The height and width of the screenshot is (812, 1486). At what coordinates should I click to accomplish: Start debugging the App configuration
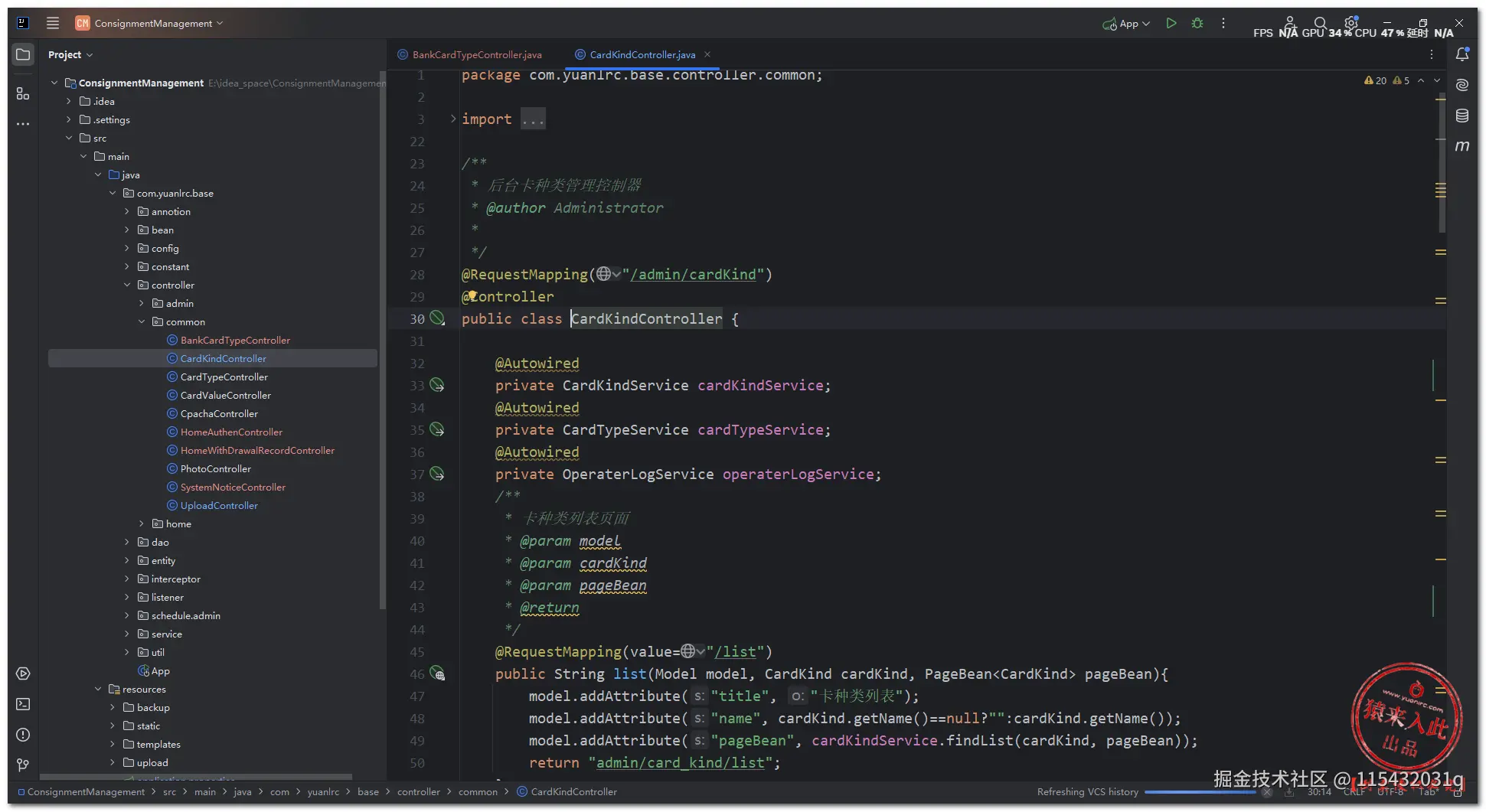[x=1197, y=23]
